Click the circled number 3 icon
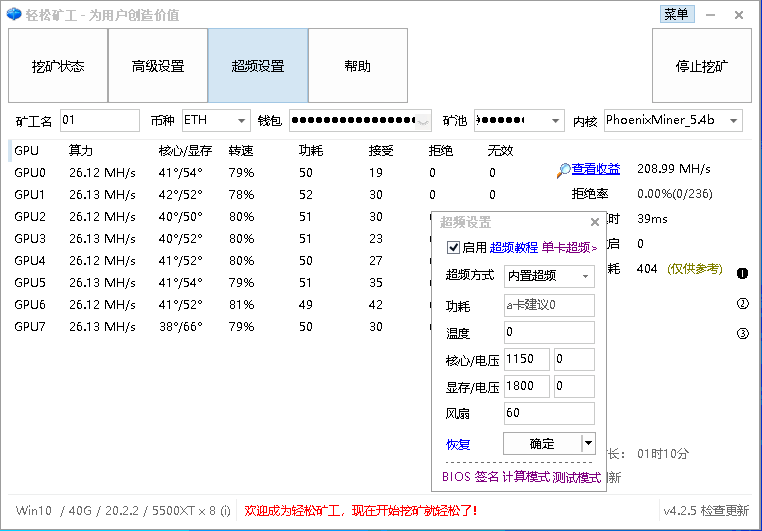Image resolution: width=762 pixels, height=531 pixels. point(743,334)
